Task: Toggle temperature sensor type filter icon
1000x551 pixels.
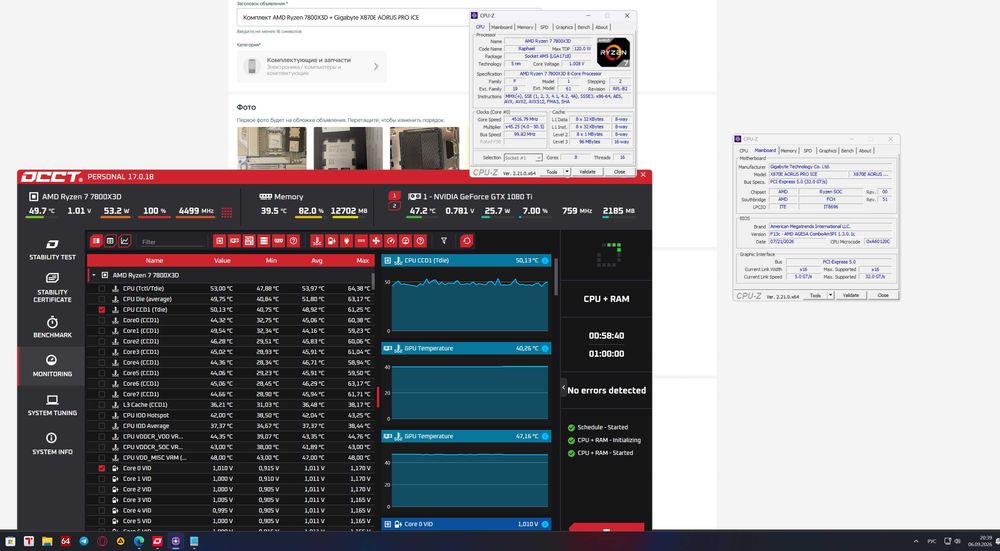Action: [x=317, y=241]
